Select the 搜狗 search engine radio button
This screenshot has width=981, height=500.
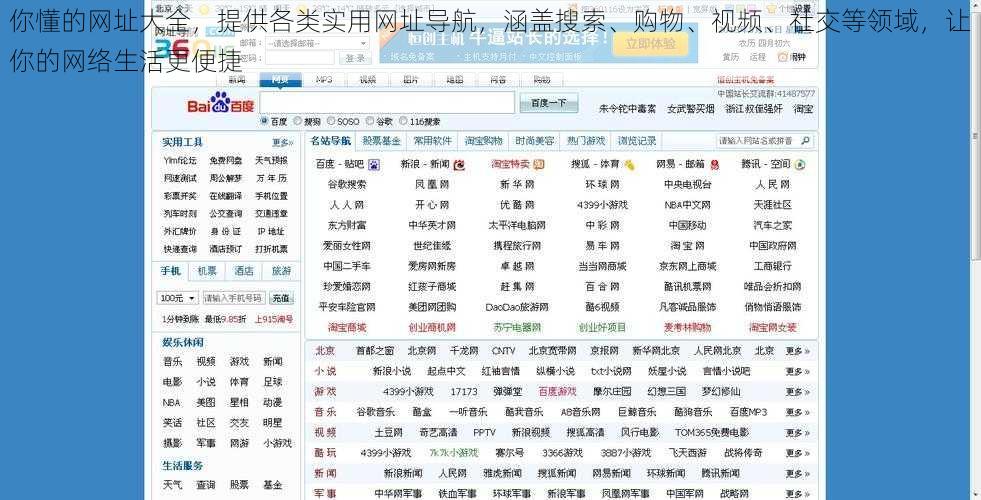coord(298,121)
